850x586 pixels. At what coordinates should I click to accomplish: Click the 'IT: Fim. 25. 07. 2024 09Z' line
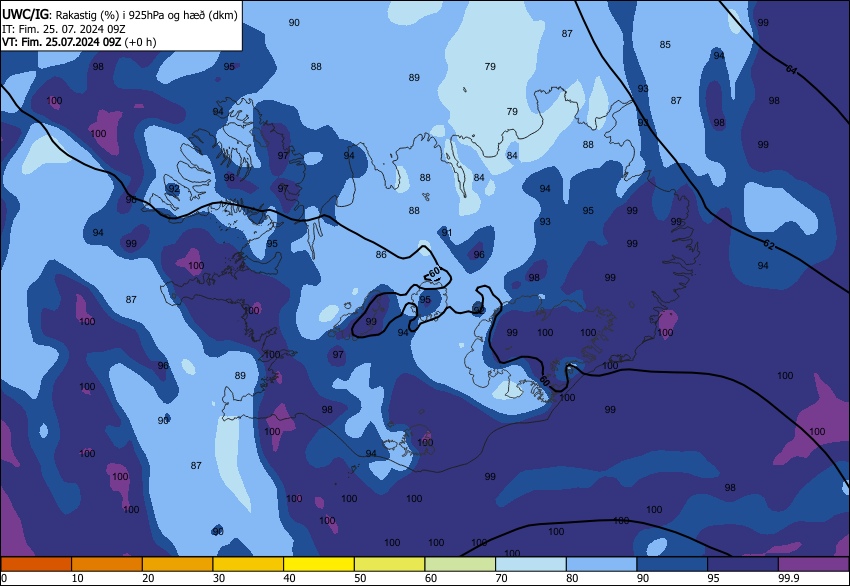63,29
